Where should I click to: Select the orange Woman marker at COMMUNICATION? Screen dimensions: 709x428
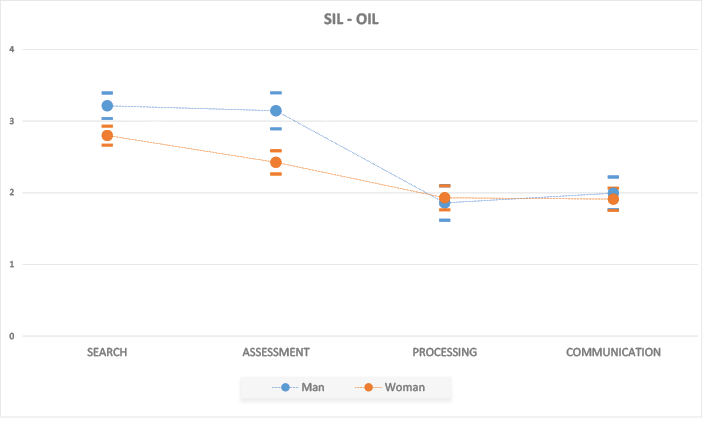point(613,199)
